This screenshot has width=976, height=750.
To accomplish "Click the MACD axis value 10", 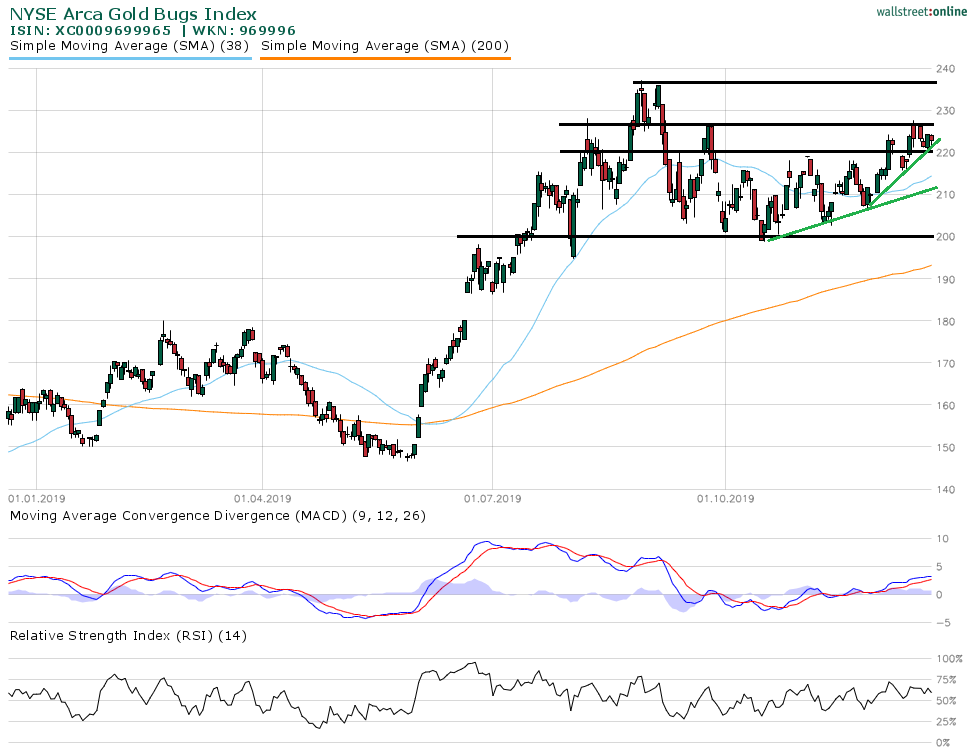I will pos(943,539).
